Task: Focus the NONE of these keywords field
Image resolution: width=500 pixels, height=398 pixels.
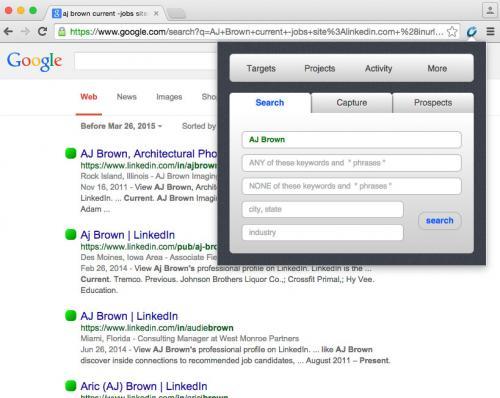Action: click(352, 186)
